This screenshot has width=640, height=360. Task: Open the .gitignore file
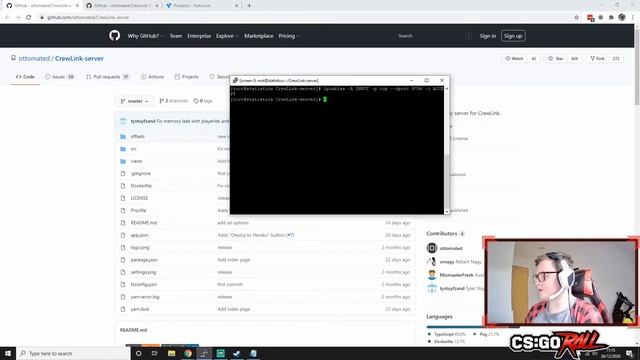pyautogui.click(x=140, y=173)
